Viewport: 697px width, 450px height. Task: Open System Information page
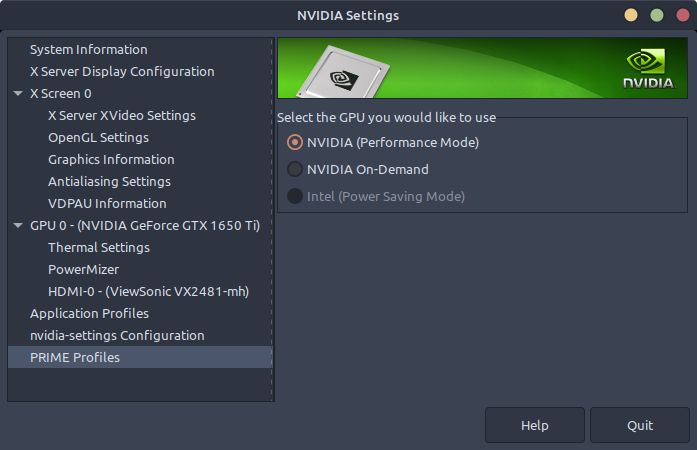coord(88,49)
